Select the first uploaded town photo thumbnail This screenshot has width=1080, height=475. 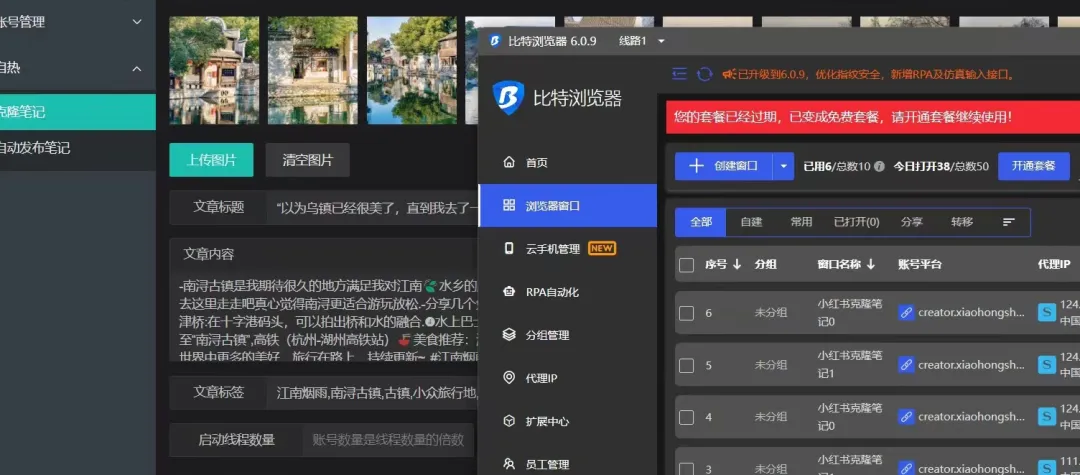click(214, 70)
